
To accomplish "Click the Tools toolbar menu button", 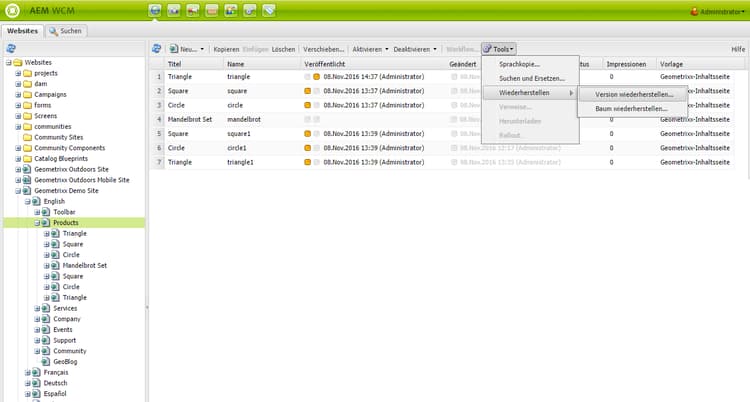I will pos(498,49).
